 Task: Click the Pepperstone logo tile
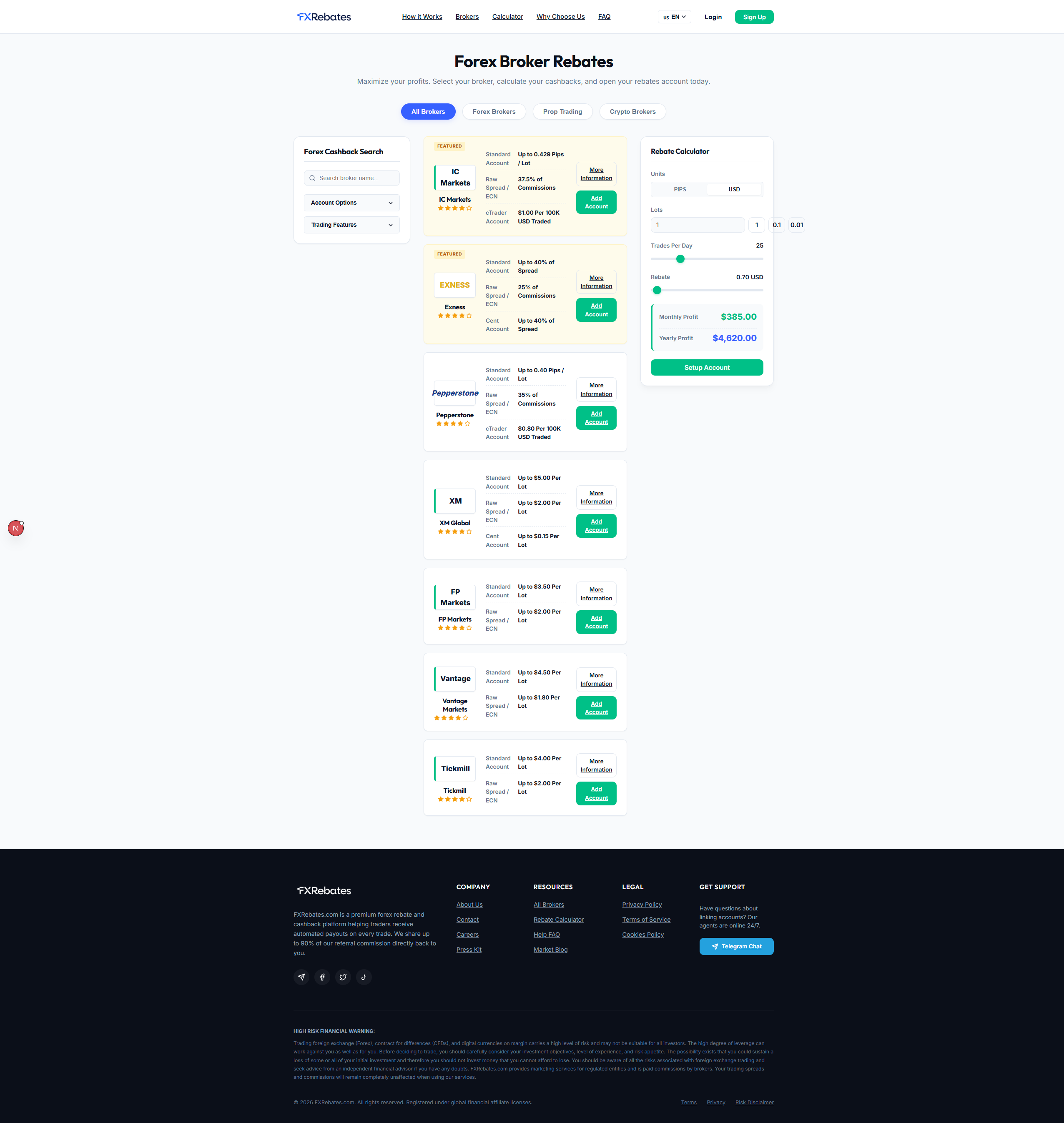[x=455, y=393]
